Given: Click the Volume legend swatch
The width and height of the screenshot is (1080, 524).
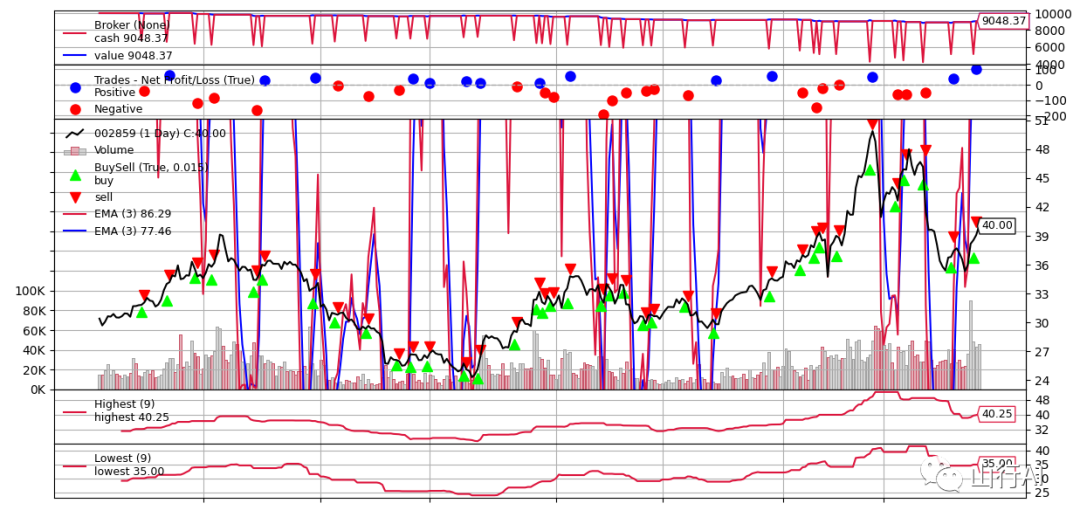Looking at the screenshot, I should [75, 150].
